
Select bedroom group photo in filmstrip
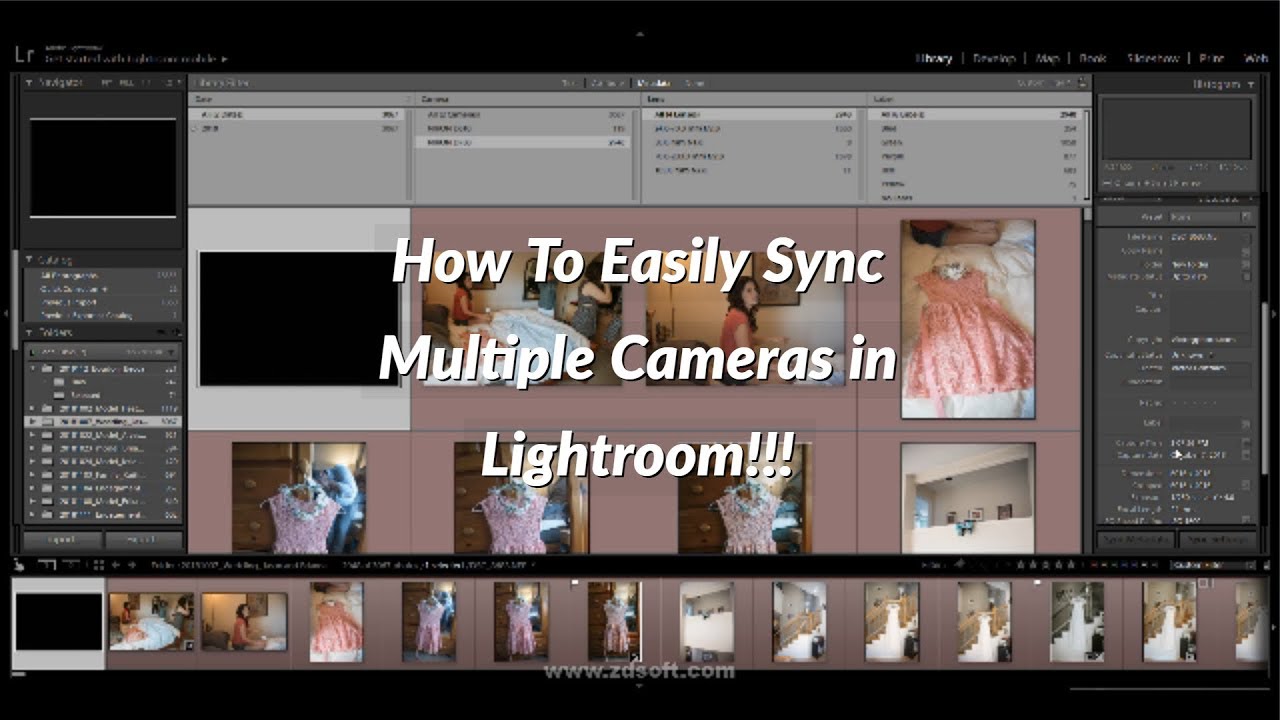click(151, 622)
